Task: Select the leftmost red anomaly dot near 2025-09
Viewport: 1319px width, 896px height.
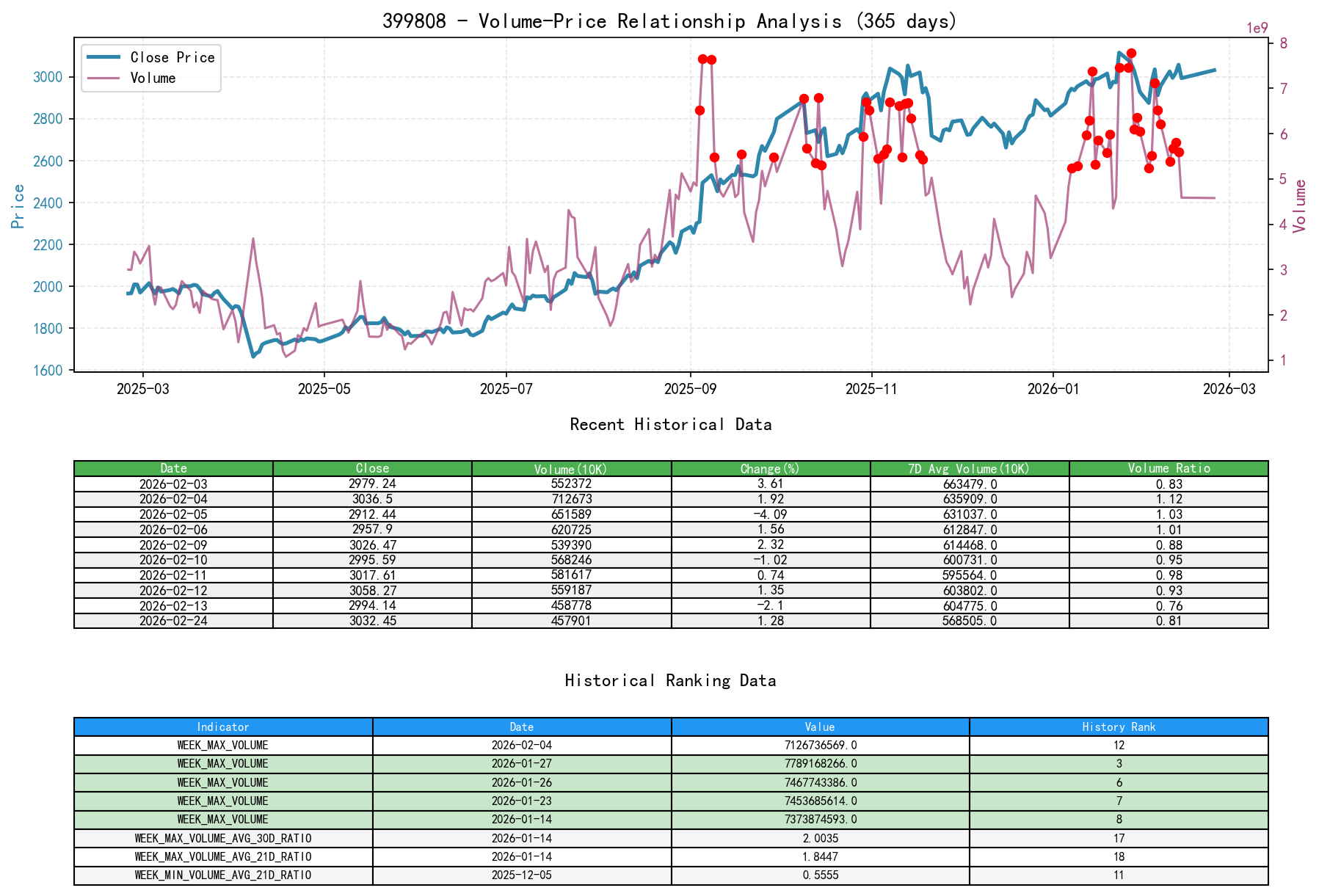Action: point(700,110)
